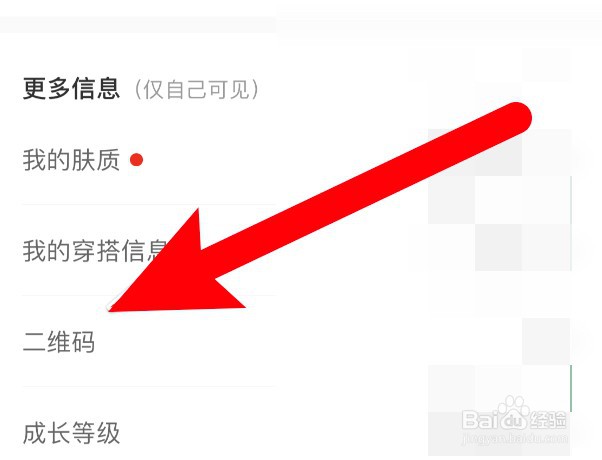Image resolution: width=602 pixels, height=460 pixels.
Task: Click the divider line below 二维码
Action: click(149, 386)
